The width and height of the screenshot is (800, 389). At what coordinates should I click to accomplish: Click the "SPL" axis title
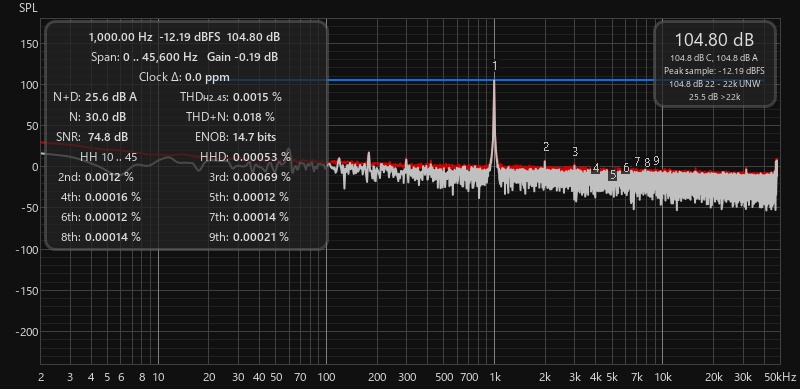tap(28, 8)
